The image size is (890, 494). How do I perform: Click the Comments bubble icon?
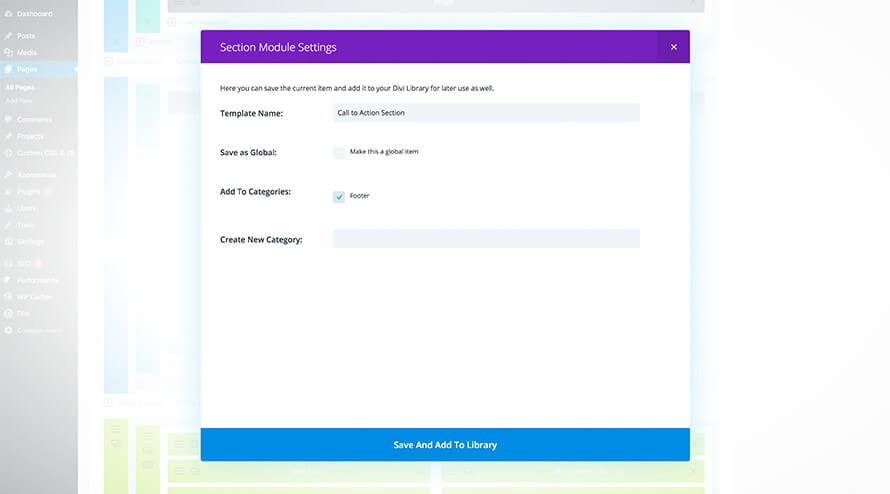coord(9,120)
